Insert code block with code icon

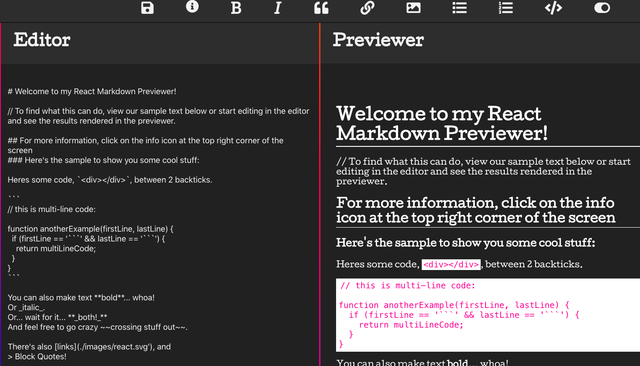pos(553,8)
